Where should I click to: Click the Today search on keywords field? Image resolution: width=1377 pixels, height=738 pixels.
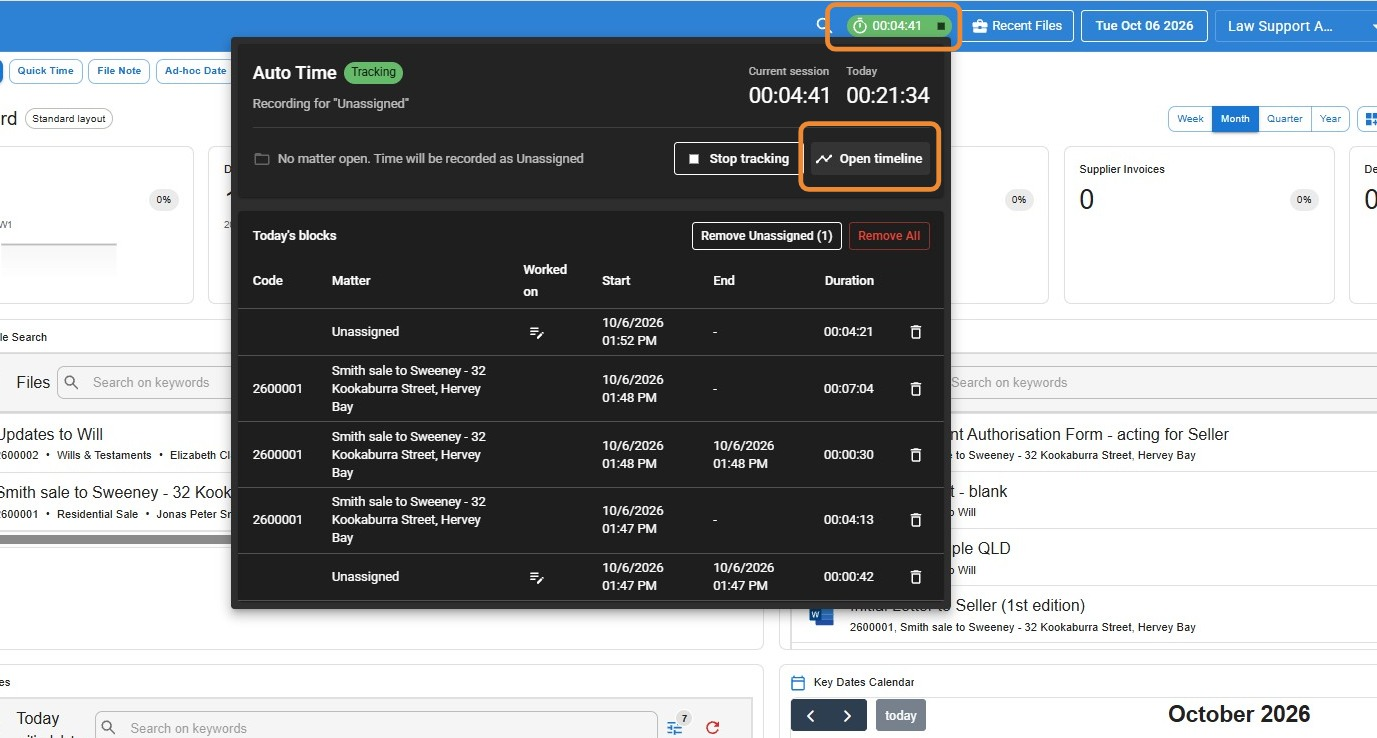tap(376, 728)
